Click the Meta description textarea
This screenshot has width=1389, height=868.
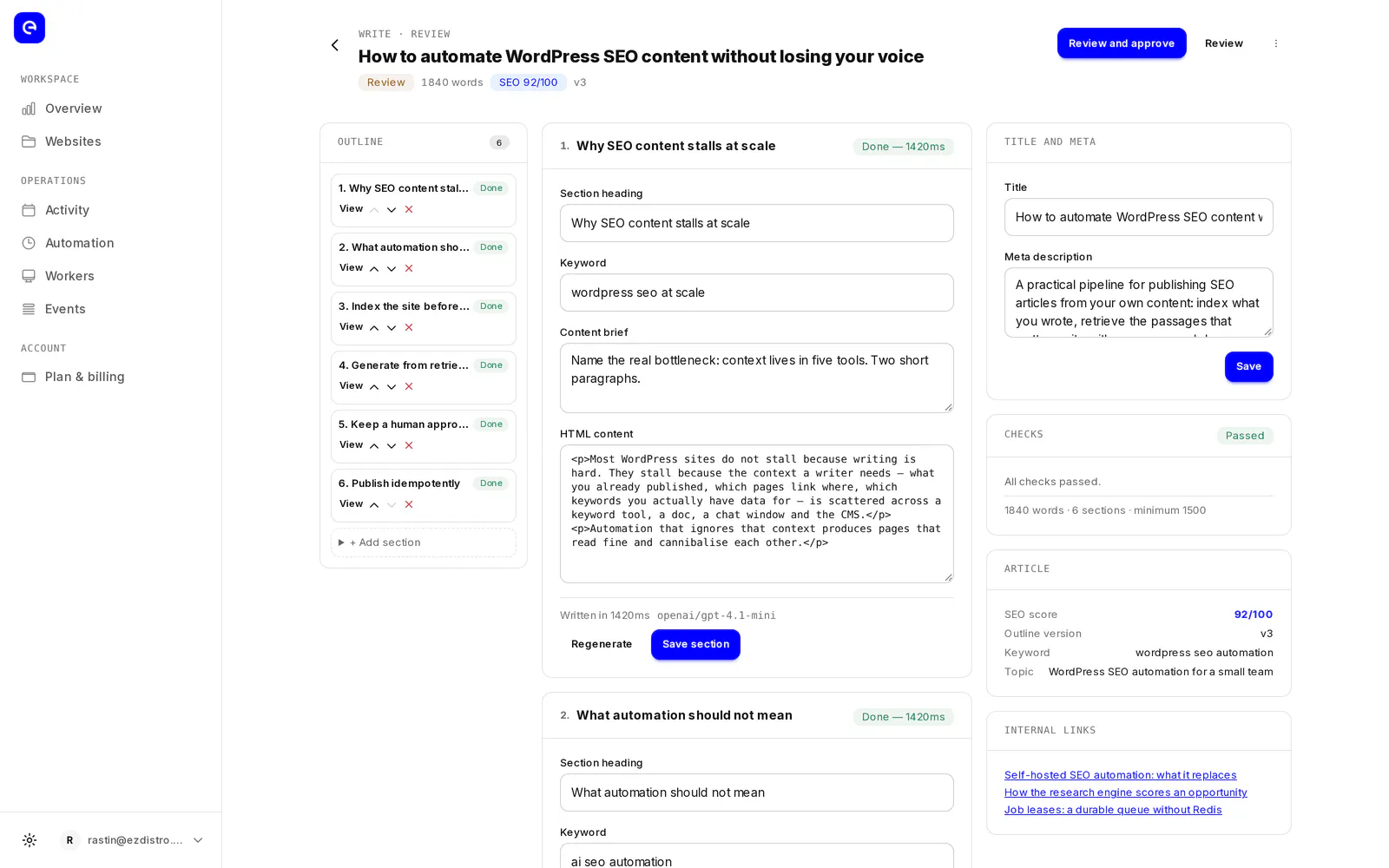pyautogui.click(x=1138, y=302)
